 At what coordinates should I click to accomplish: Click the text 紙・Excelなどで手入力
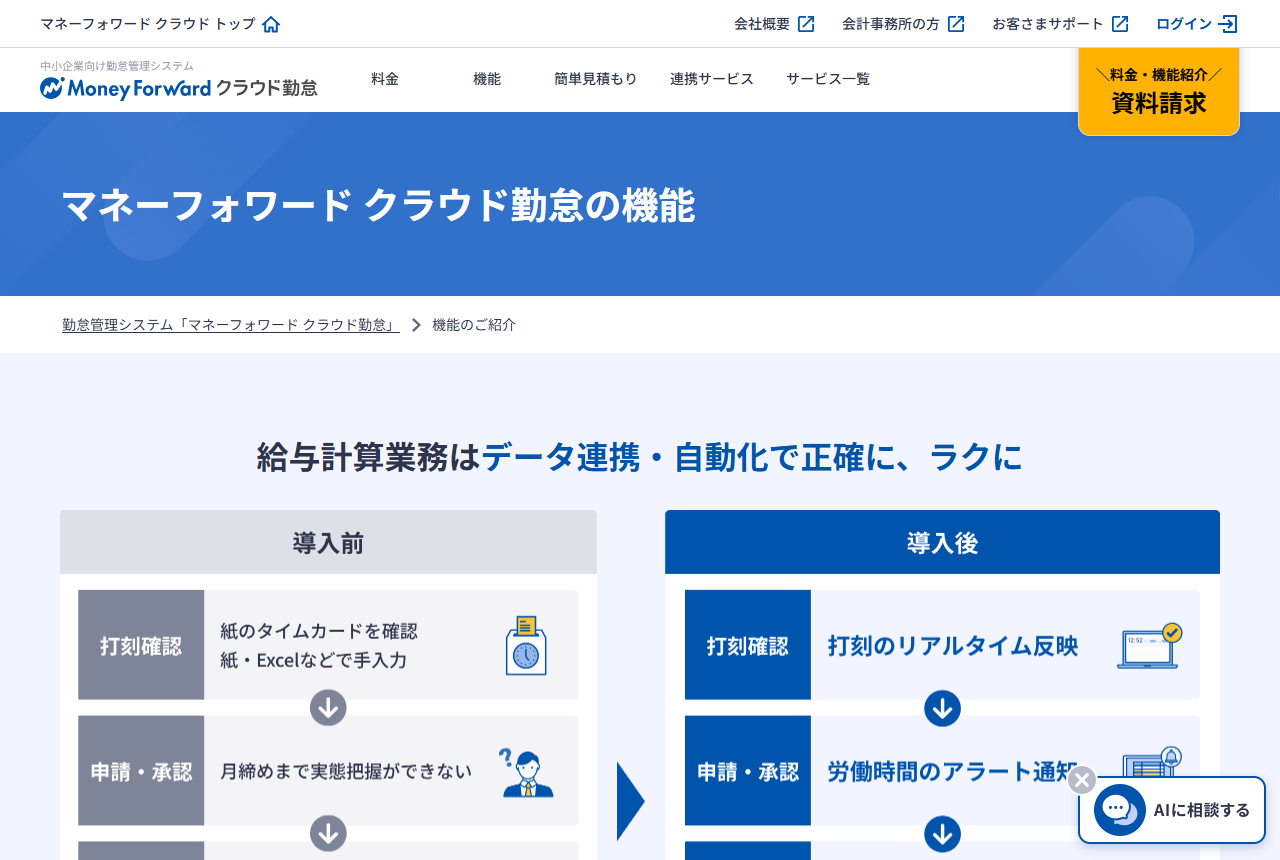(314, 660)
